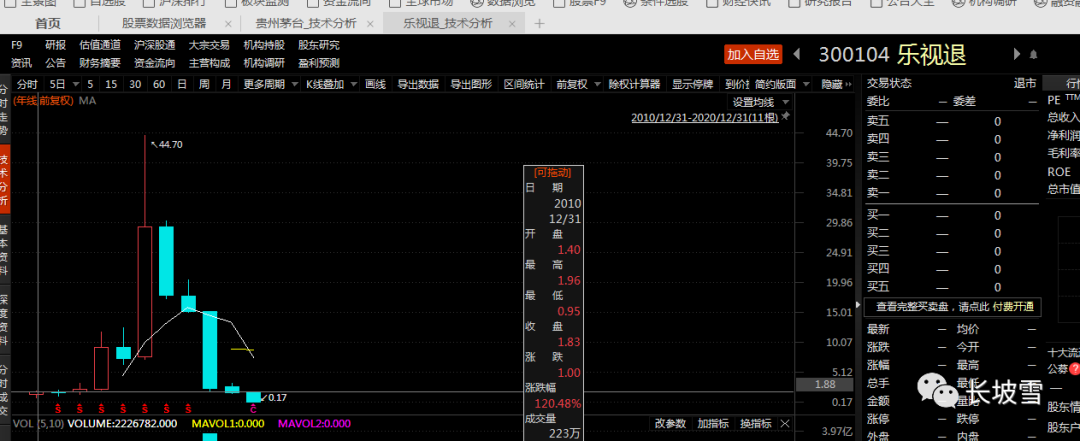Click the price alert bell icon
1080x441 pixels.
point(1033,54)
